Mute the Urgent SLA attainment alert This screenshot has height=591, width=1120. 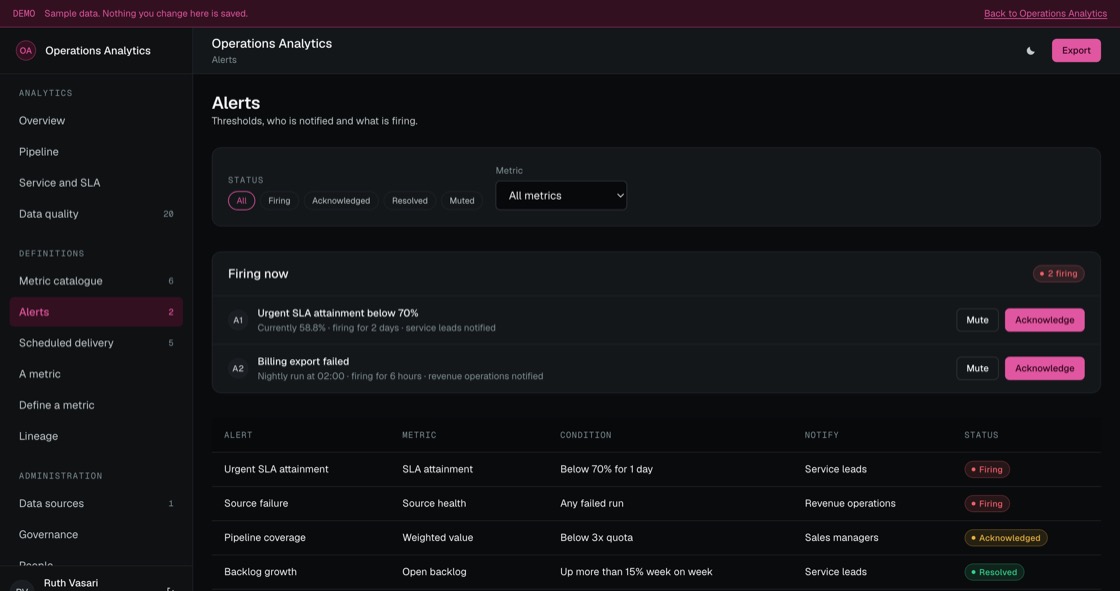coord(977,320)
